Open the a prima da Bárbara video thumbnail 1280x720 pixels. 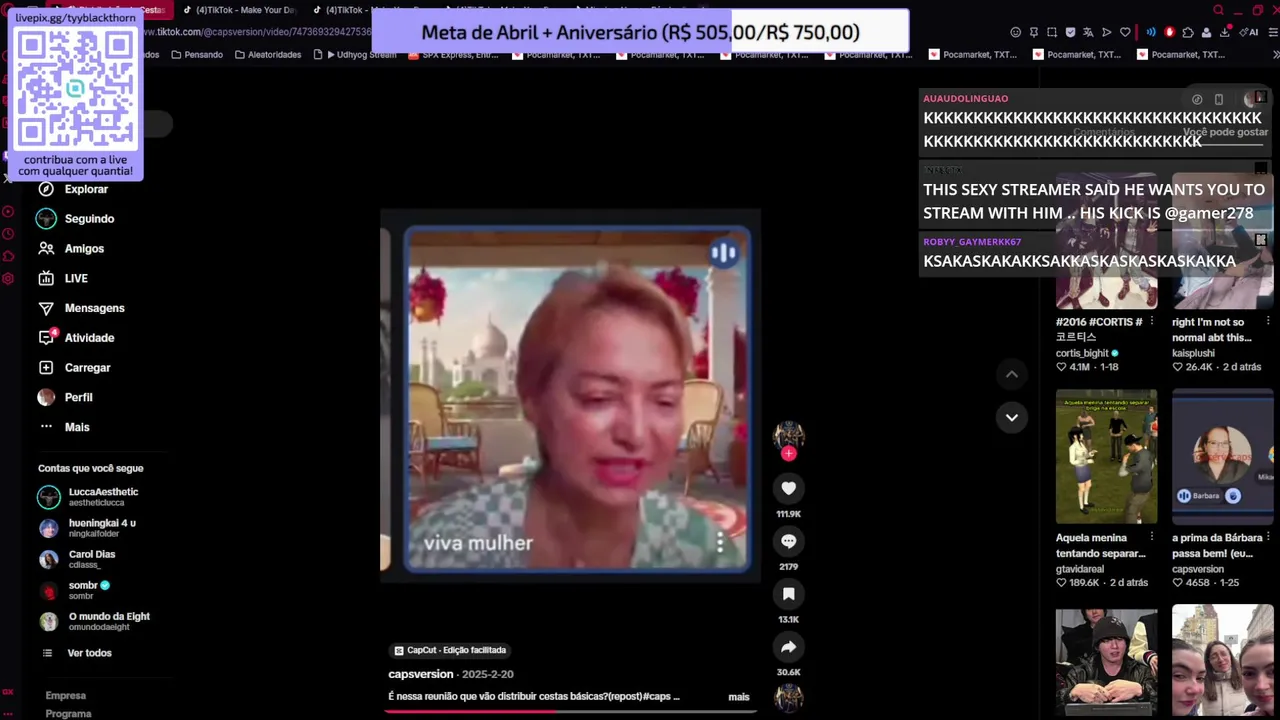tap(1222, 456)
